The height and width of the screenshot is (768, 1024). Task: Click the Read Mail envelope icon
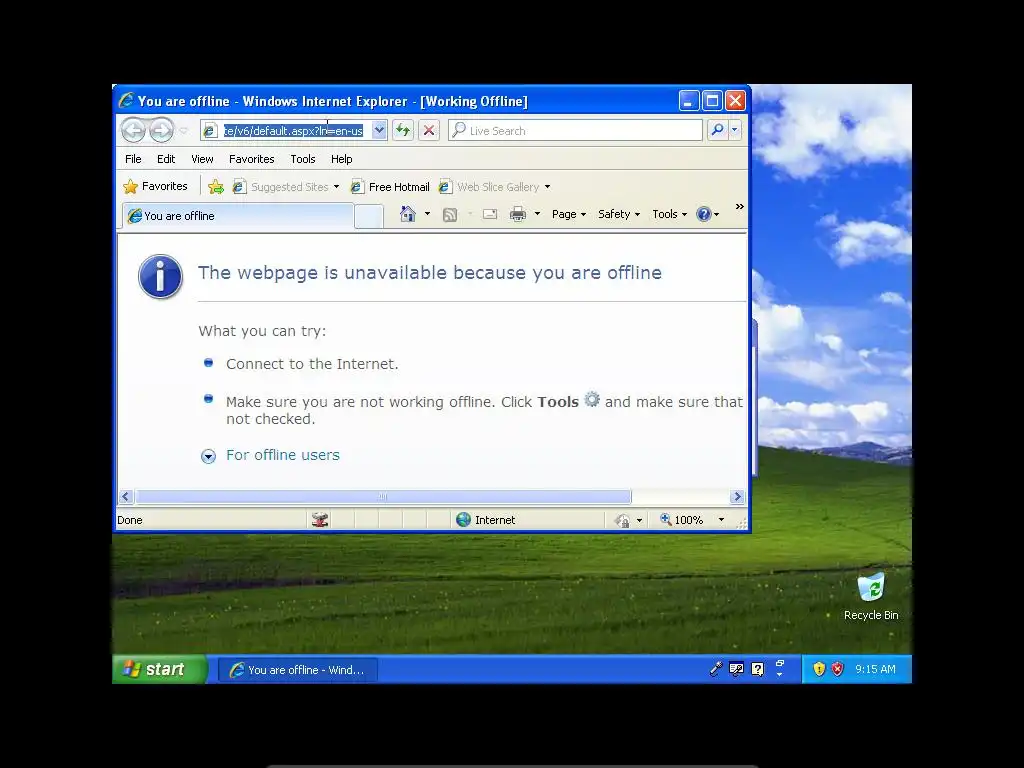pos(490,214)
